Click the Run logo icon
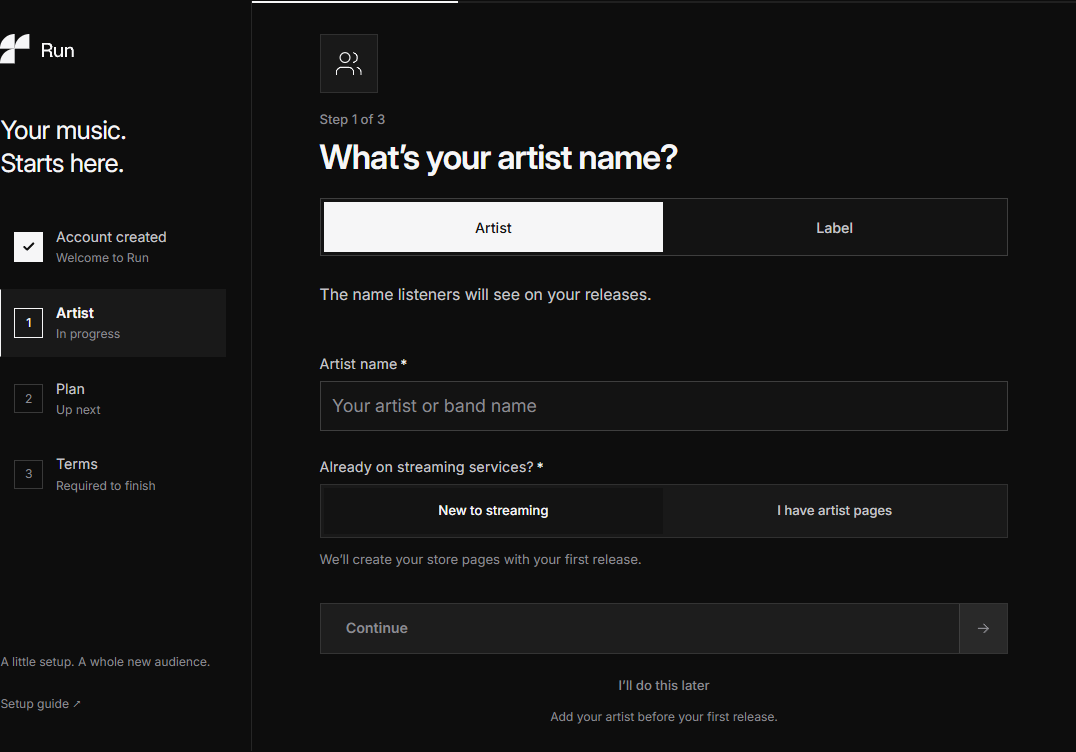 click(x=15, y=49)
